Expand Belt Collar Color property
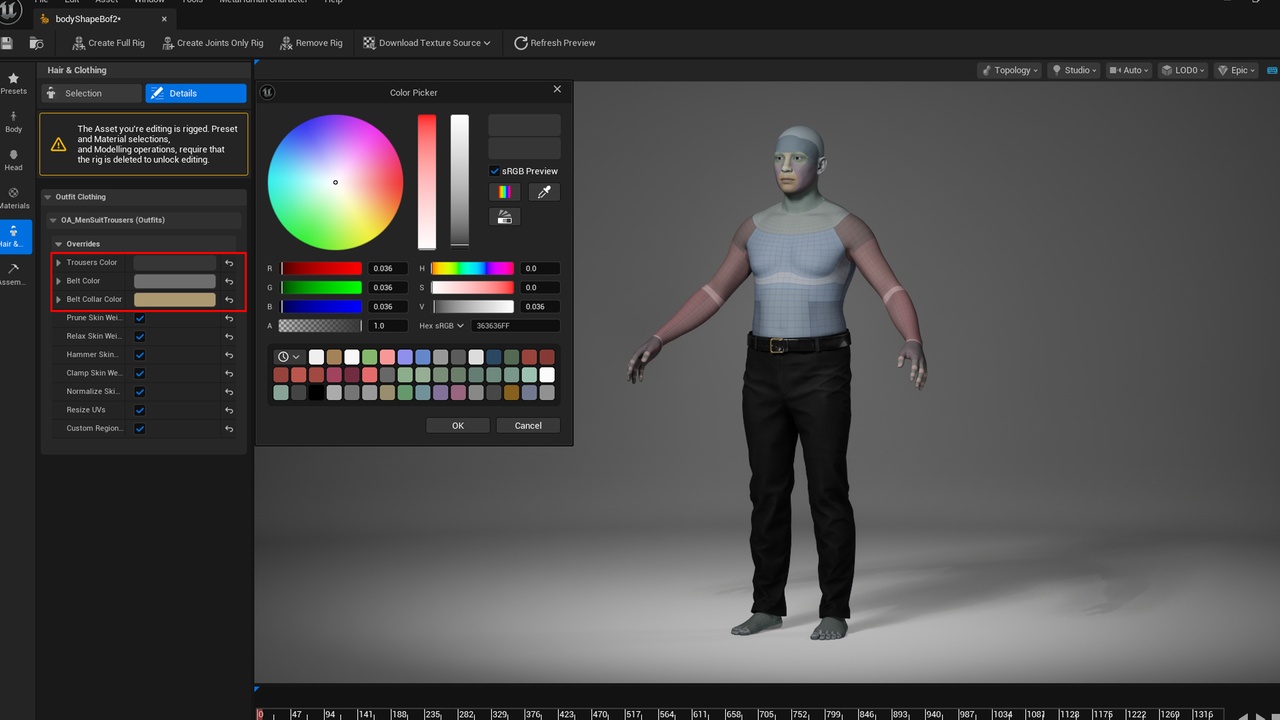1280x720 pixels. pos(59,299)
